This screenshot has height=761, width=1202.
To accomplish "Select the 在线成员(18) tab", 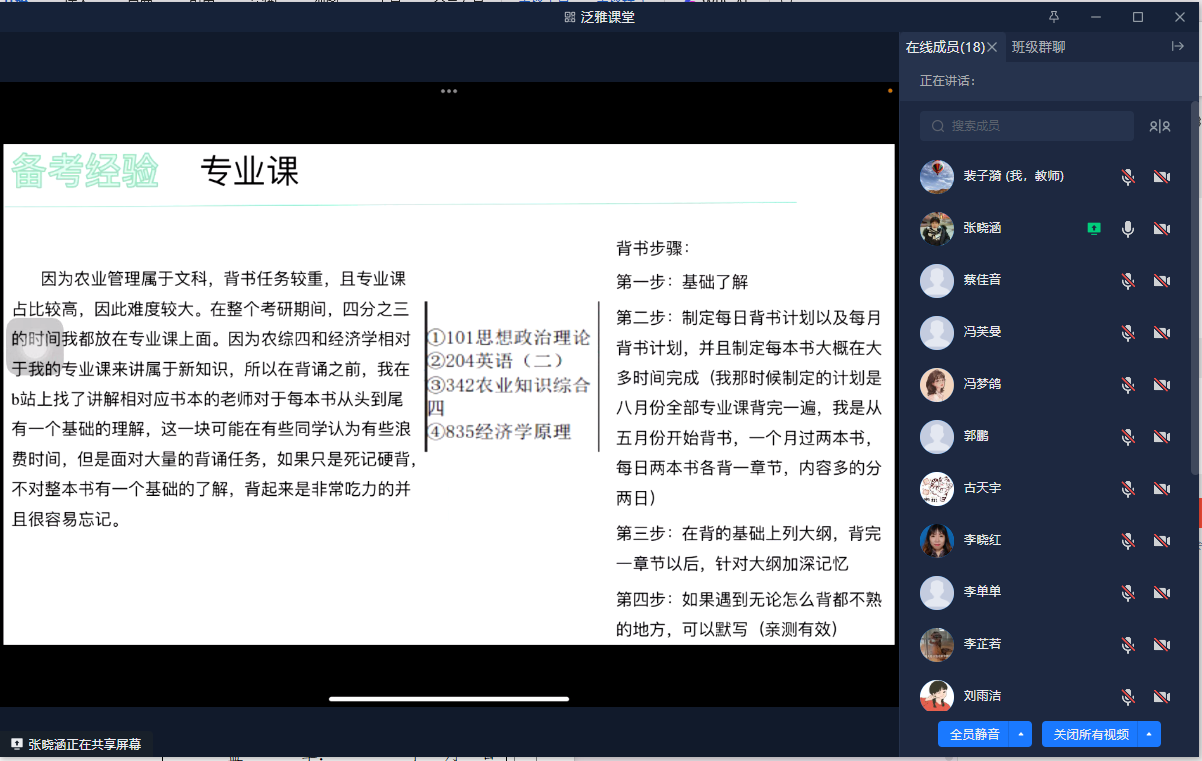I will click(944, 47).
